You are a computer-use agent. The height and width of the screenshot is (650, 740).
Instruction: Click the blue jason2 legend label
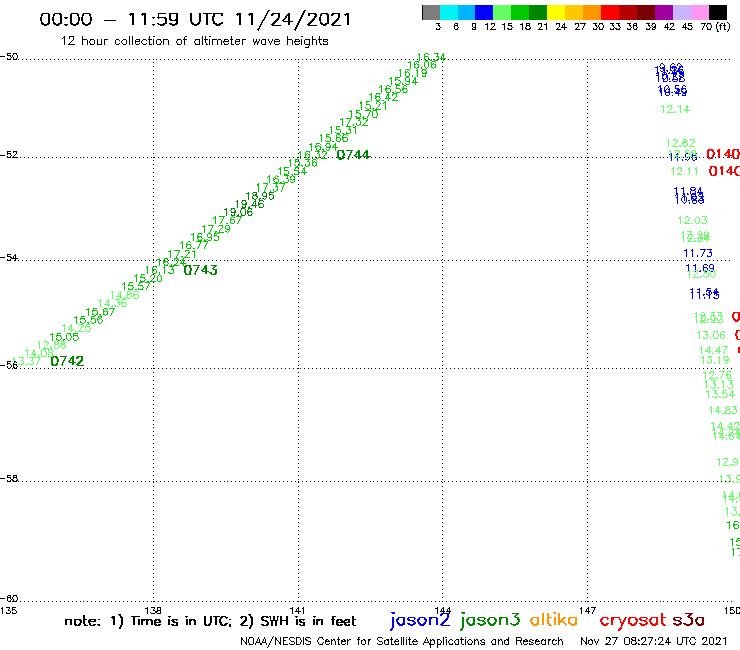420,620
